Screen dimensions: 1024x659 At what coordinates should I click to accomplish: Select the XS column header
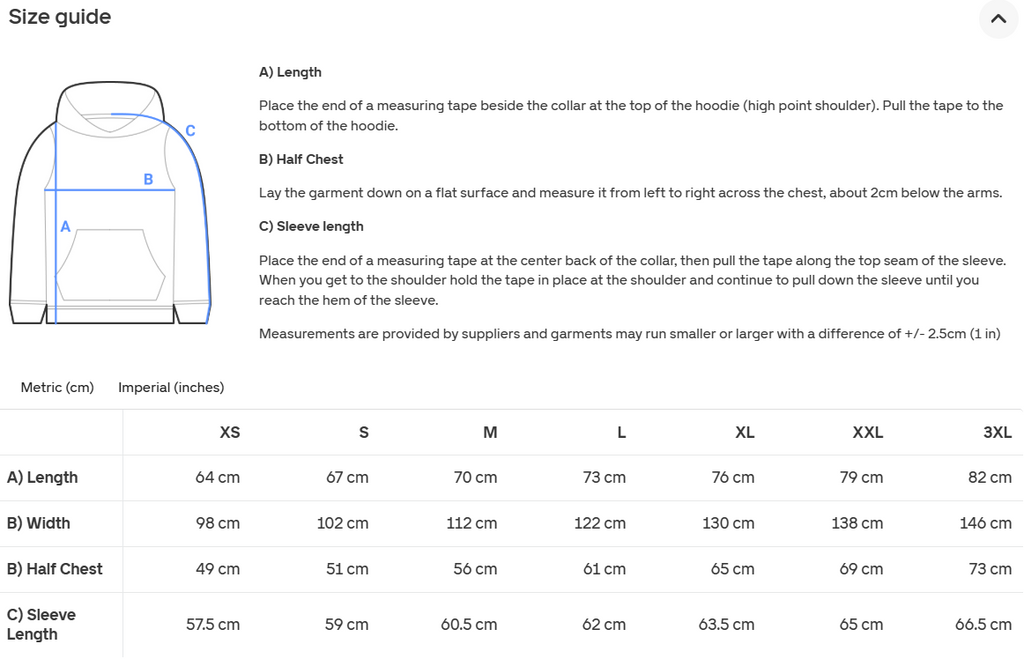tap(230, 432)
